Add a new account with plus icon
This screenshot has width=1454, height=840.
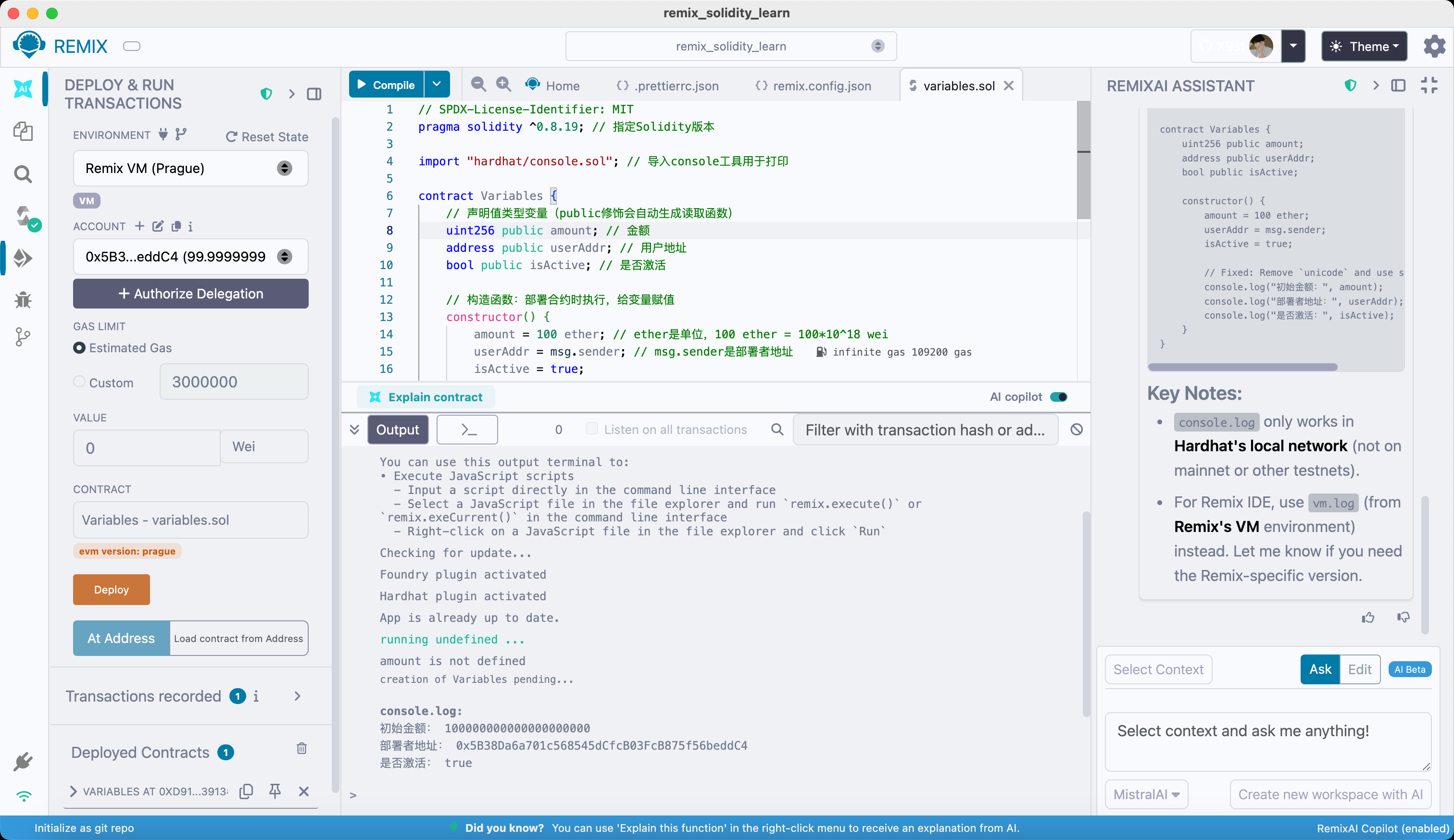point(139,226)
